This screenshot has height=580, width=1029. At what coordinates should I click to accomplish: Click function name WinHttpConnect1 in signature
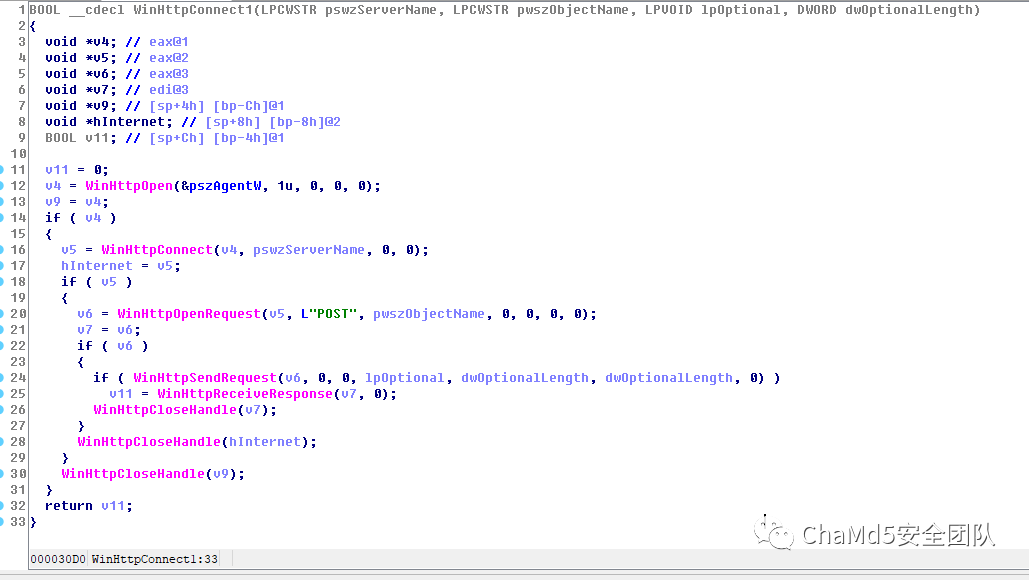tap(193, 10)
